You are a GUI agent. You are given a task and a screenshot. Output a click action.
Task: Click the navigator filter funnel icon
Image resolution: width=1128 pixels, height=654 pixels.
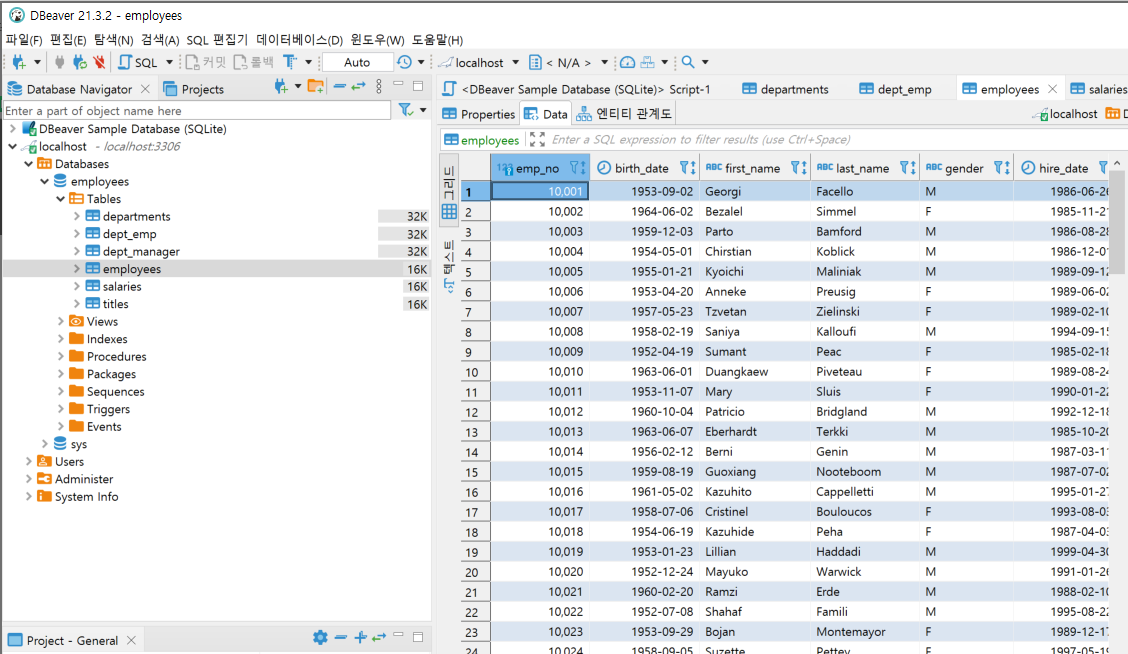coord(406,109)
